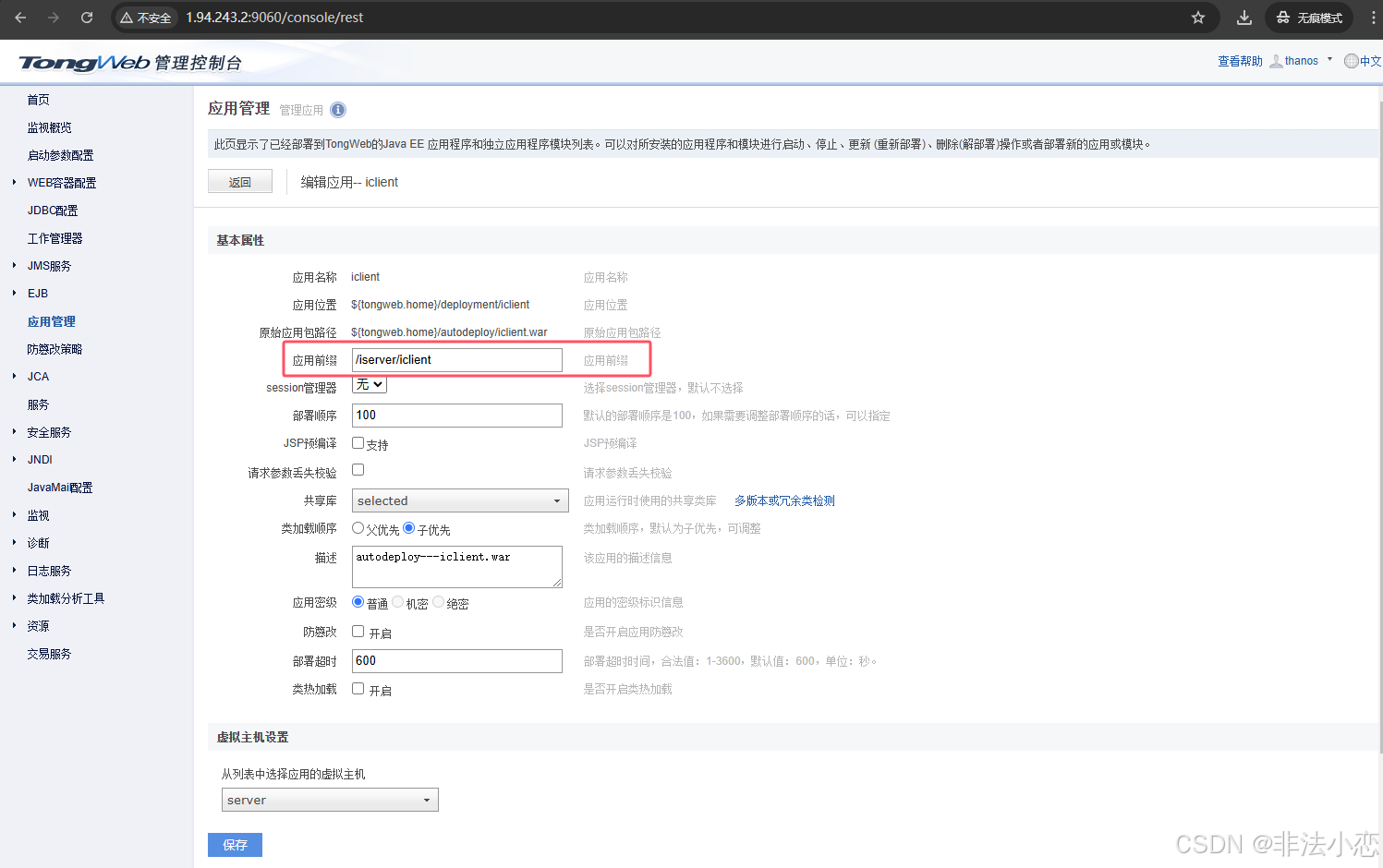Click the 部署超时 input field

[457, 661]
